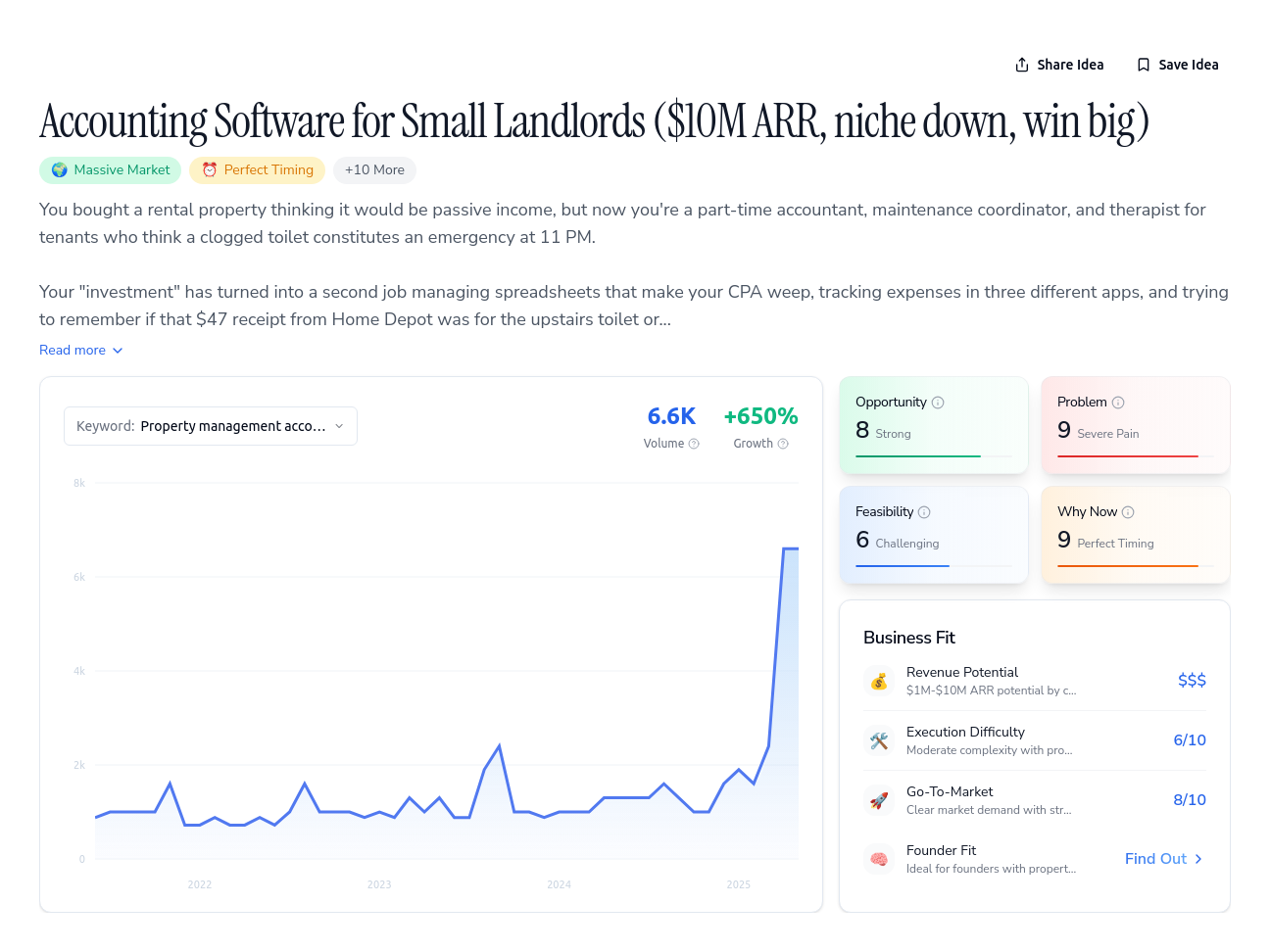The image size is (1270, 952).
Task: Open the Feasibility Challenging card
Action: pyautogui.click(x=934, y=535)
